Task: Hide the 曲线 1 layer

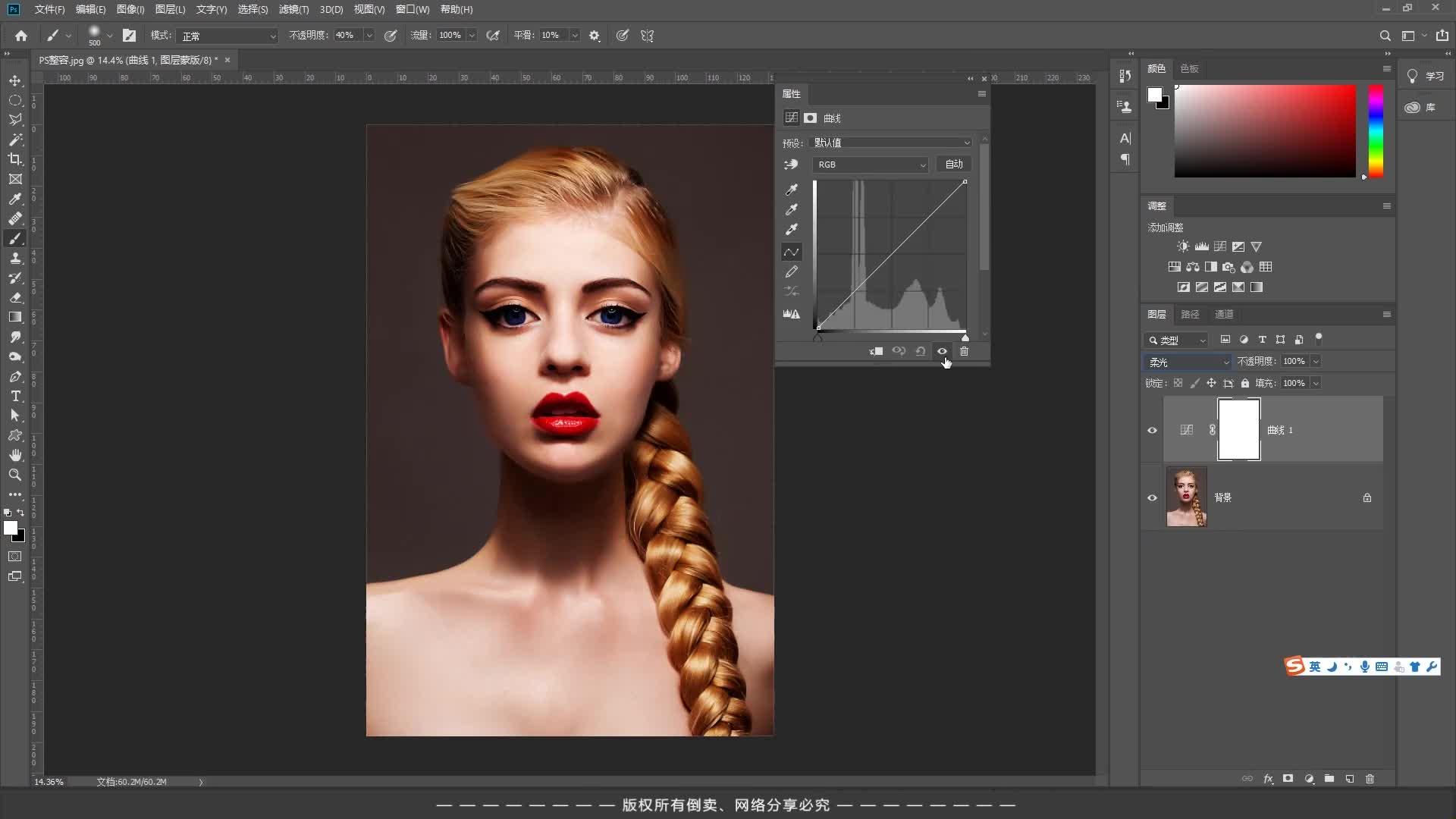Action: (x=1152, y=430)
